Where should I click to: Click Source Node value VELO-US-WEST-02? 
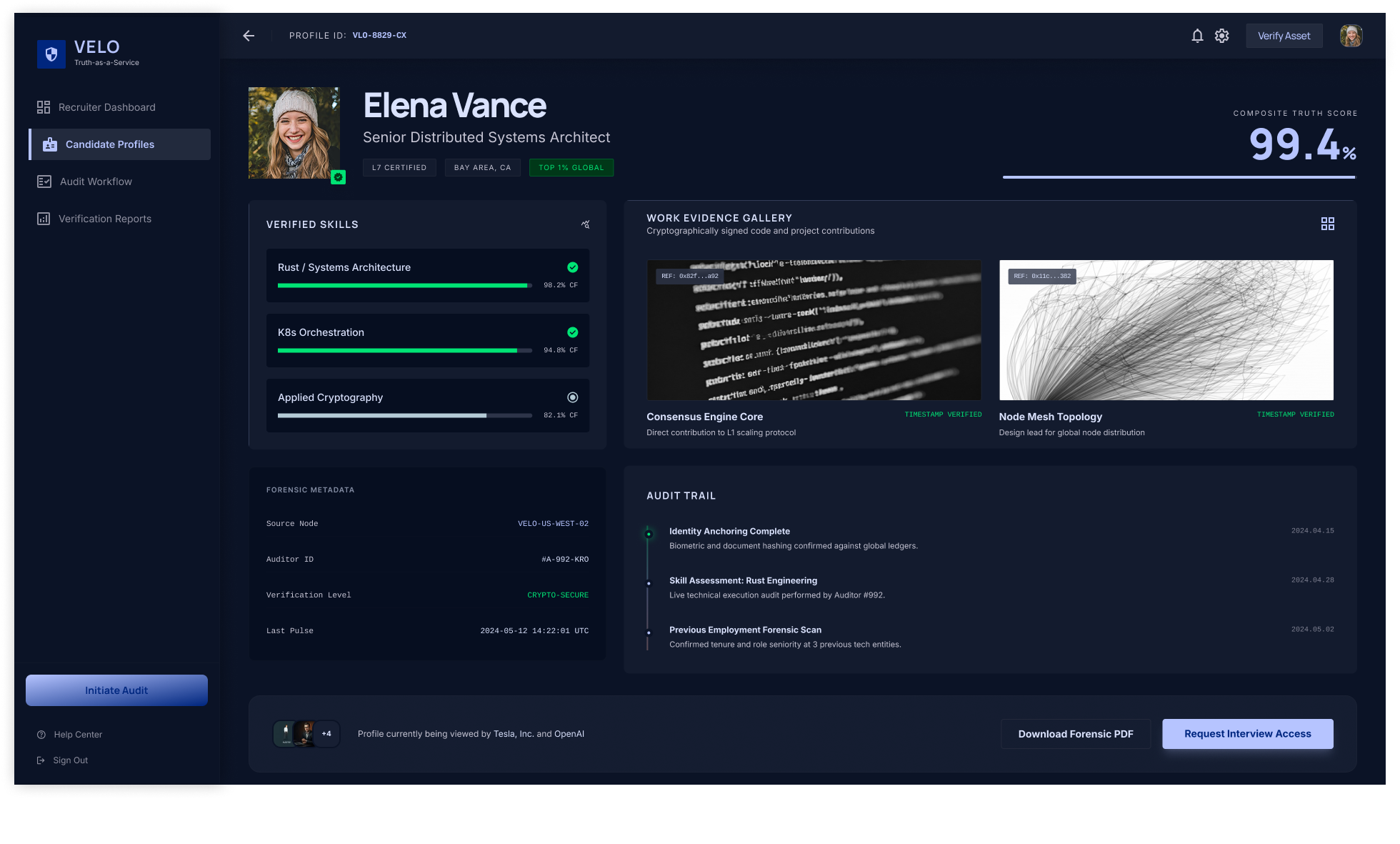coord(554,524)
